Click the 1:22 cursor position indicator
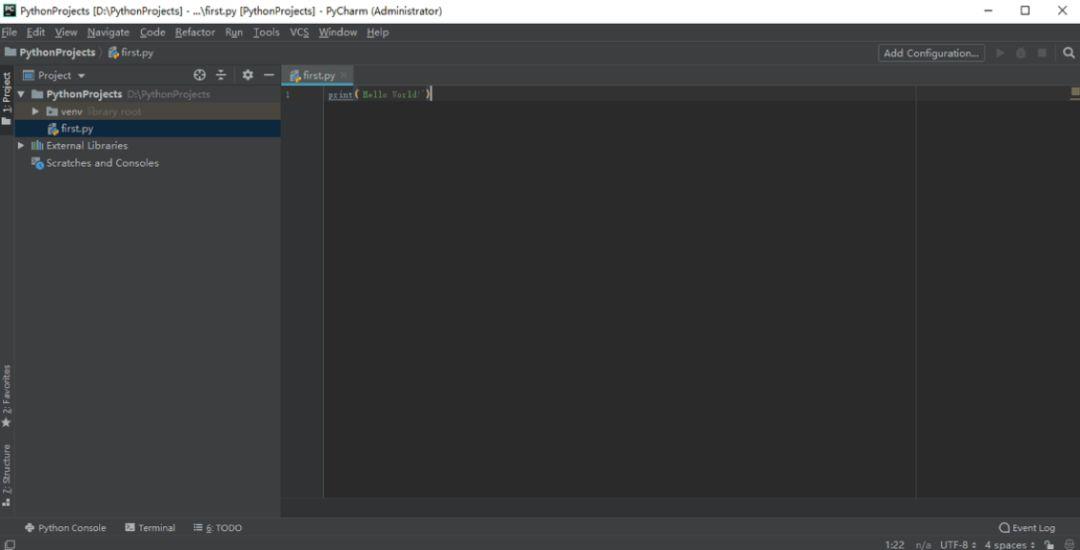The height and width of the screenshot is (550, 1080). [x=894, y=544]
